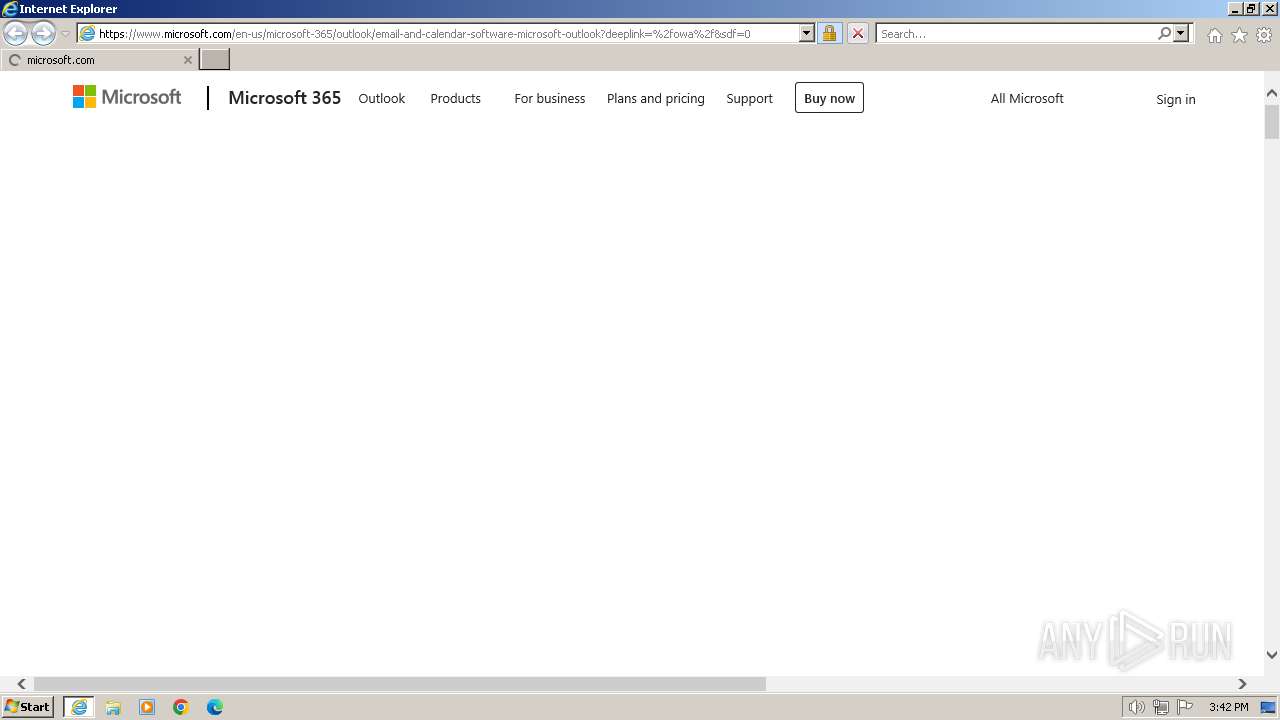Click the vertical scrollbar up arrow
Image resolution: width=1280 pixels, height=720 pixels.
(x=1272, y=93)
